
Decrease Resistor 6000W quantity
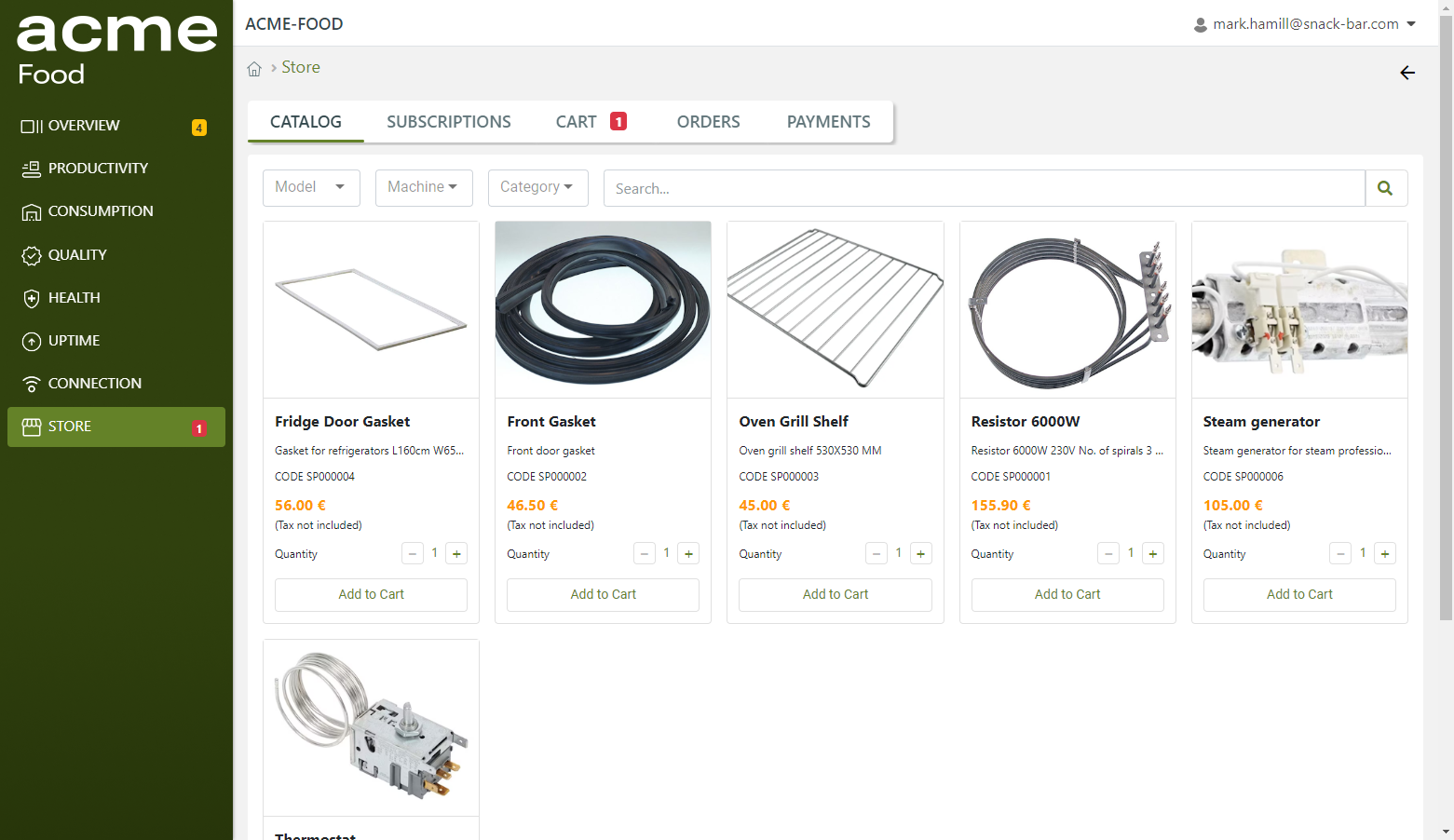(1108, 554)
